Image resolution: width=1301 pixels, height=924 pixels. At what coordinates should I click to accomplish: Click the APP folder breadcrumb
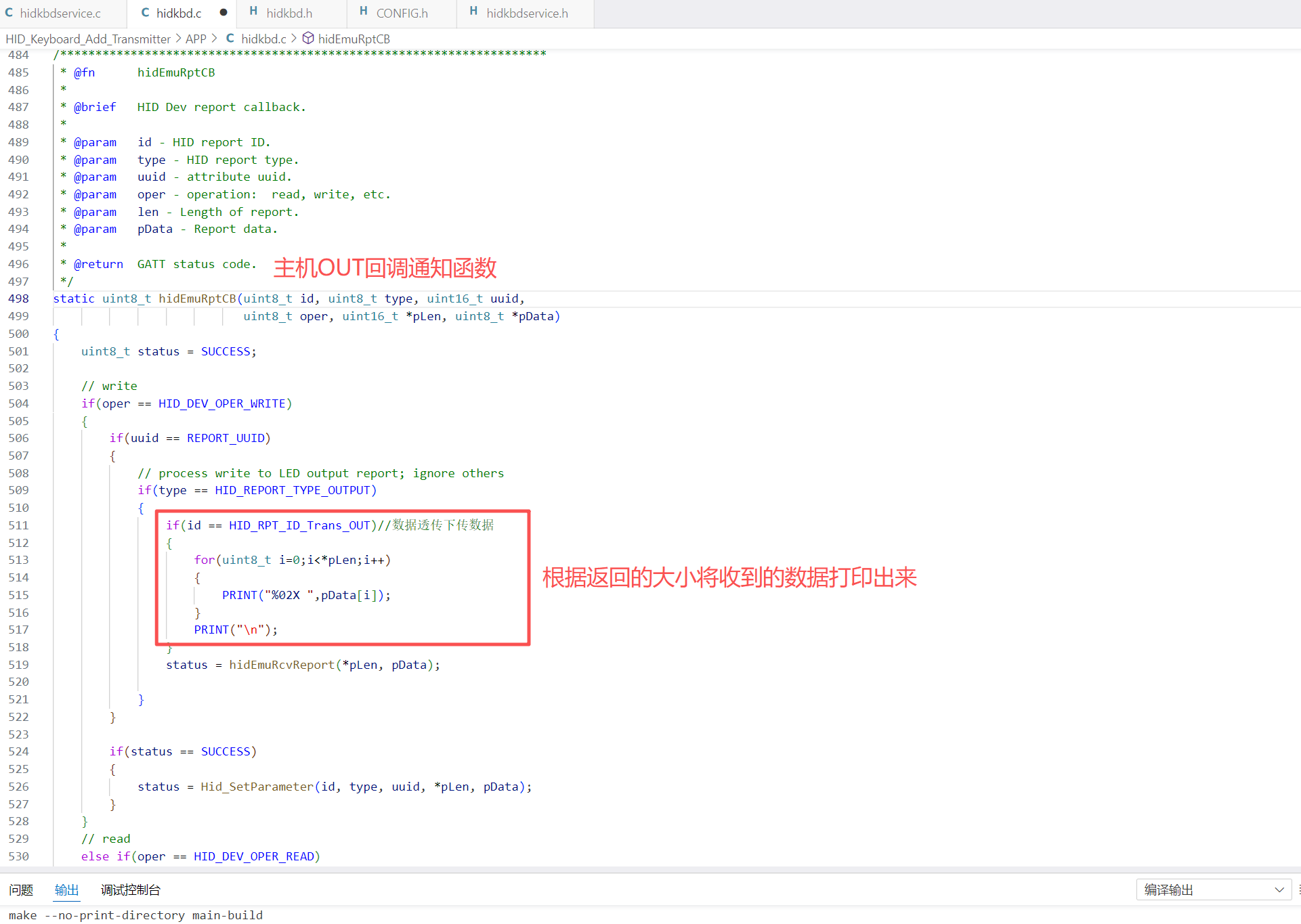[196, 39]
